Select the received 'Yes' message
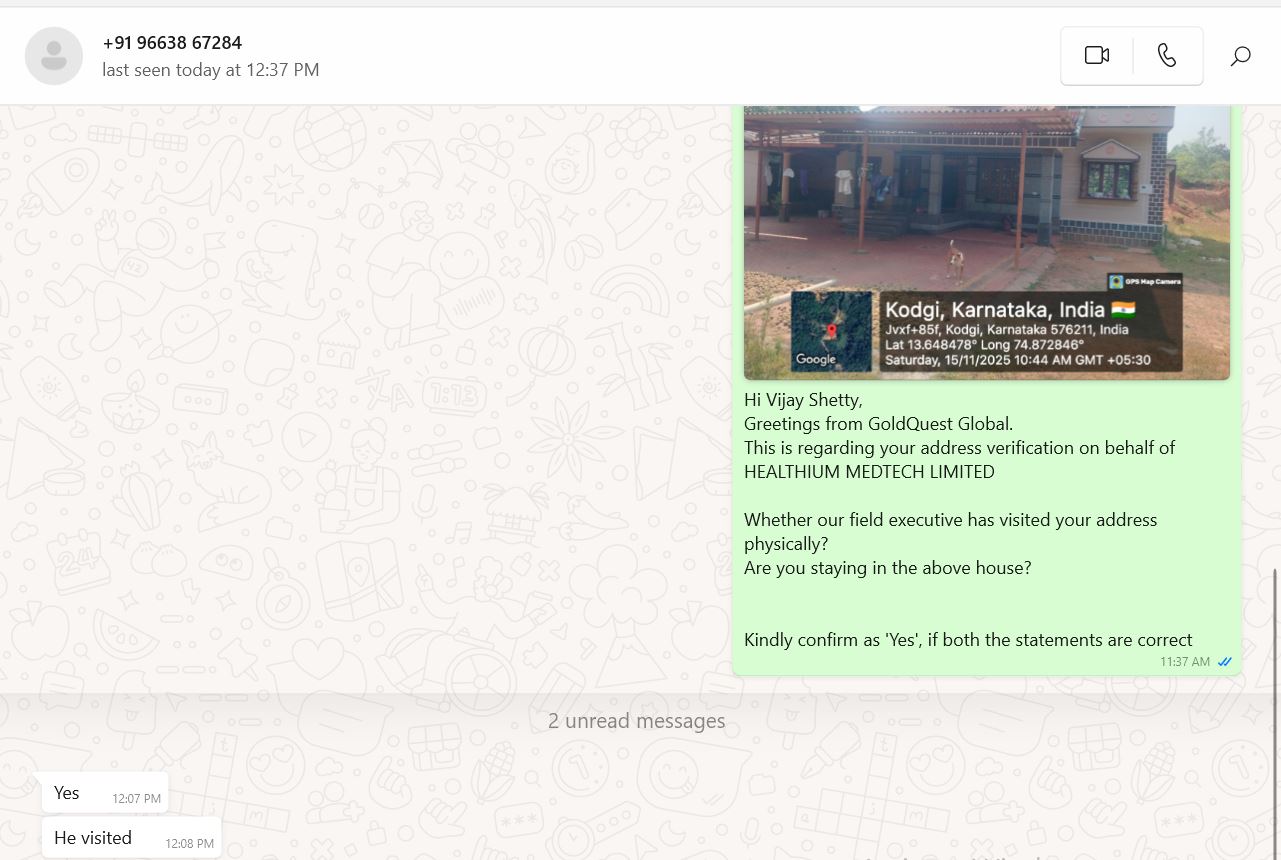 pyautogui.click(x=105, y=793)
